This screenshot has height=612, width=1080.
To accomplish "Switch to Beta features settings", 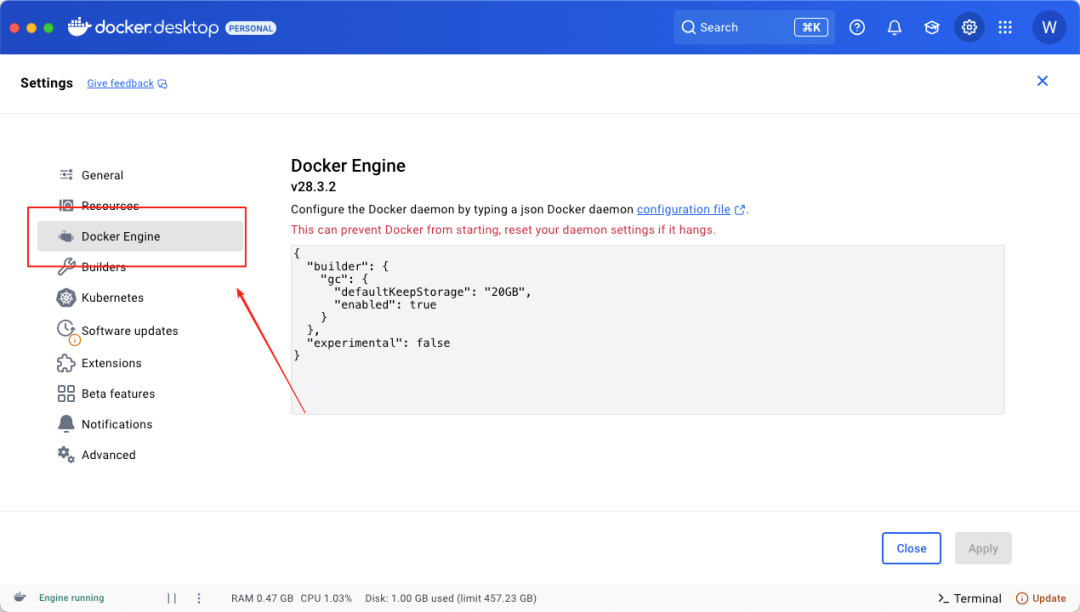I will click(x=118, y=394).
